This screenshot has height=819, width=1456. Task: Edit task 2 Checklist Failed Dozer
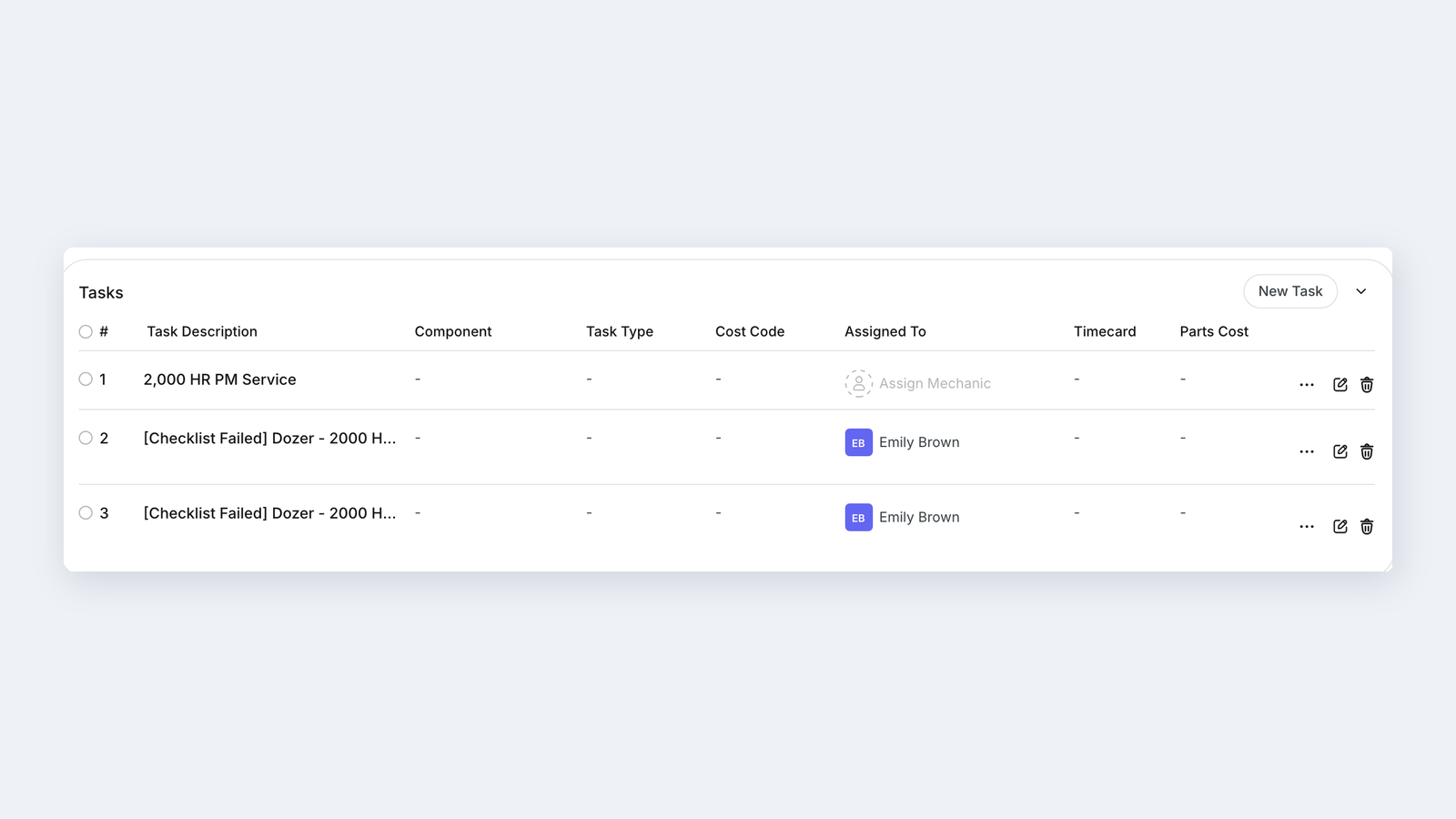[1340, 451]
